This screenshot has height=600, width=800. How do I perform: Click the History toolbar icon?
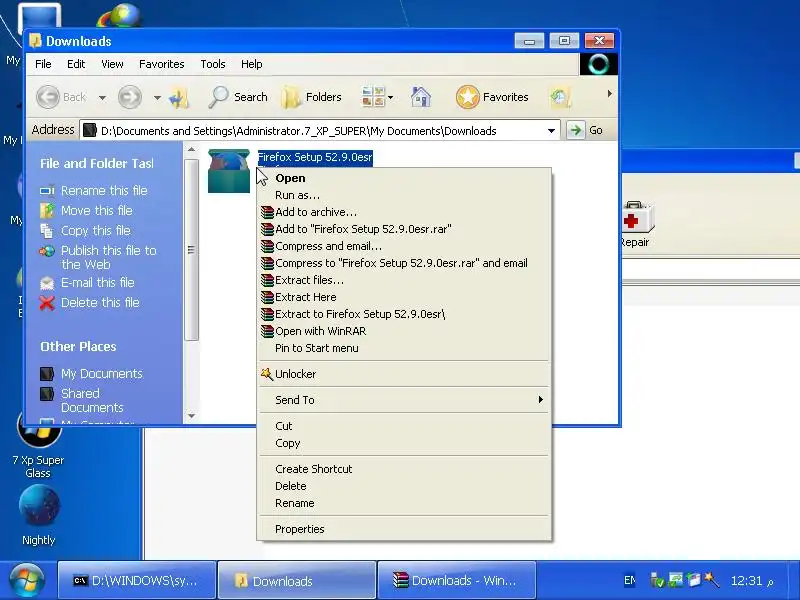[560, 97]
